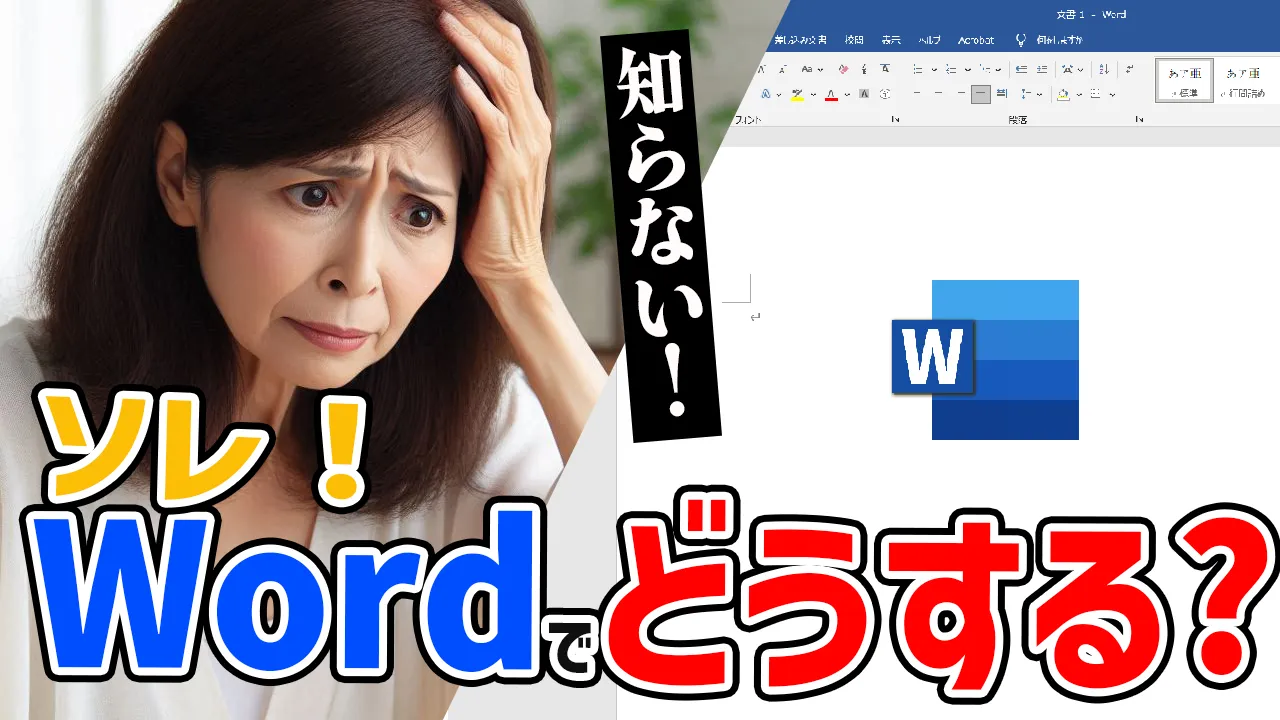Toggle justify paragraph alignment
1280x720 pixels.
(x=981, y=94)
